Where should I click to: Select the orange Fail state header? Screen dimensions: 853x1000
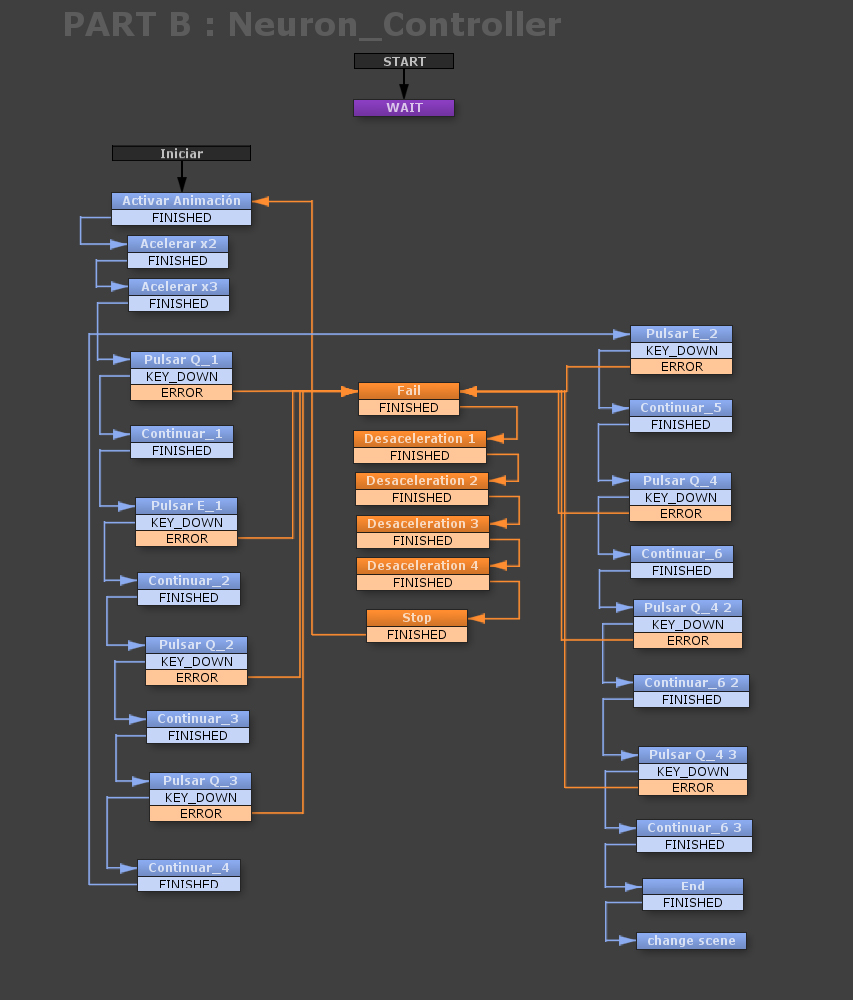[408, 391]
